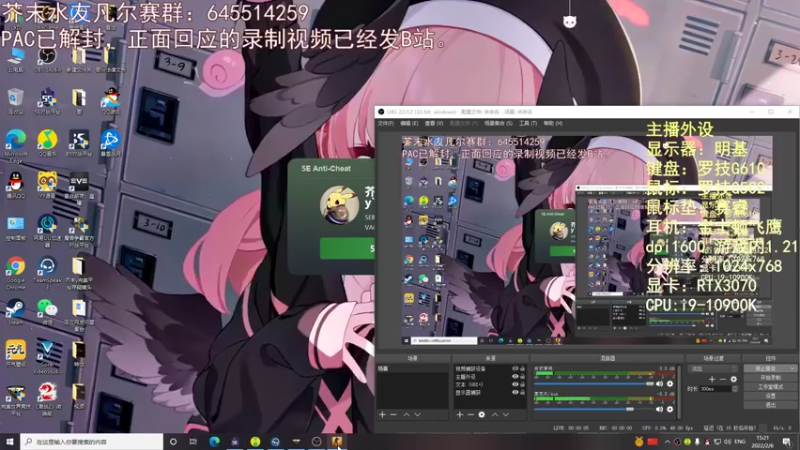Open the scene transition type dropdown
This screenshot has width=800, height=450.
coord(713,368)
